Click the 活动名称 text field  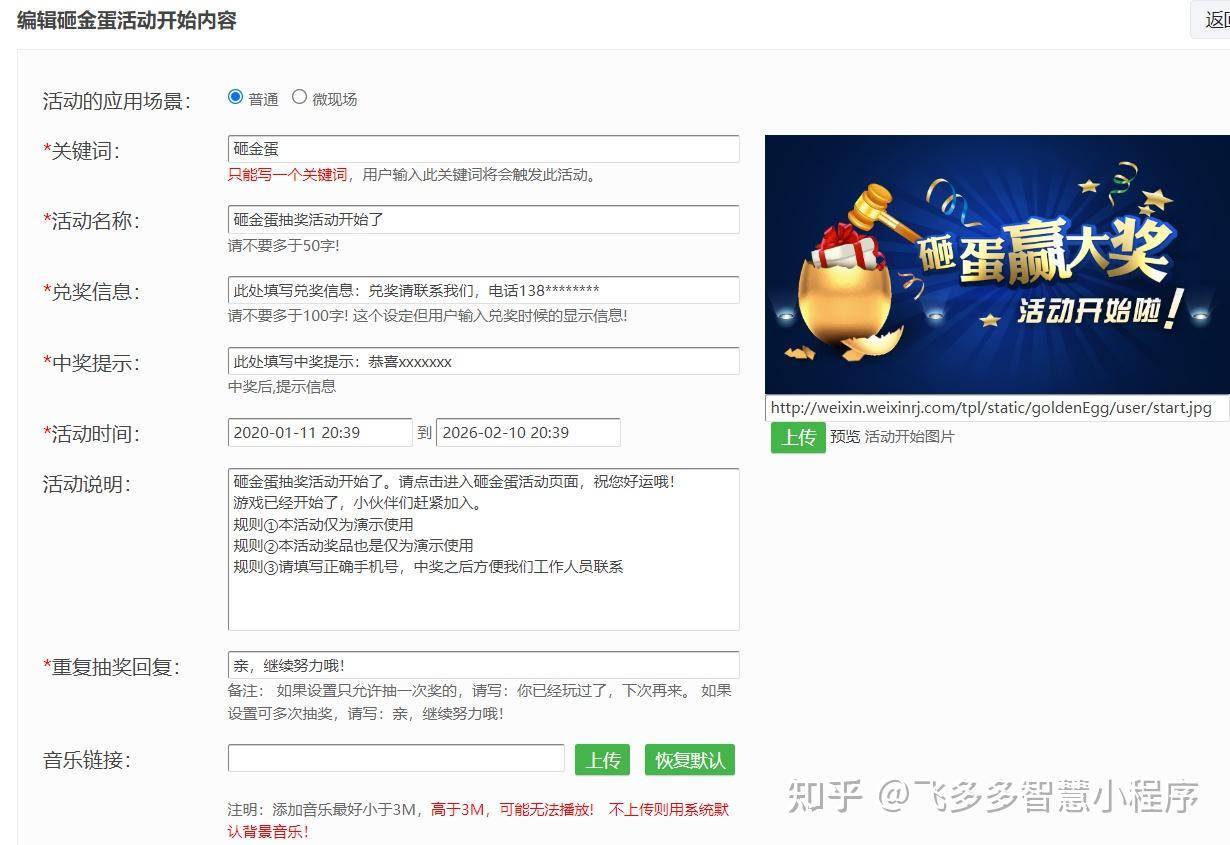[483, 220]
